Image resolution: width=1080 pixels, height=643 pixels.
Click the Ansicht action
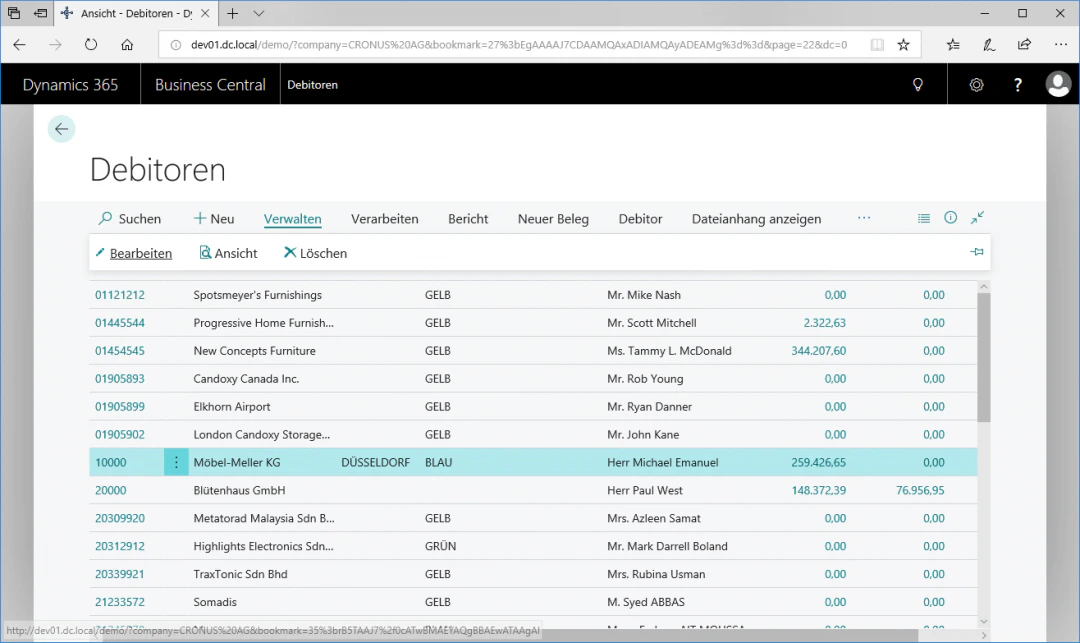[228, 253]
